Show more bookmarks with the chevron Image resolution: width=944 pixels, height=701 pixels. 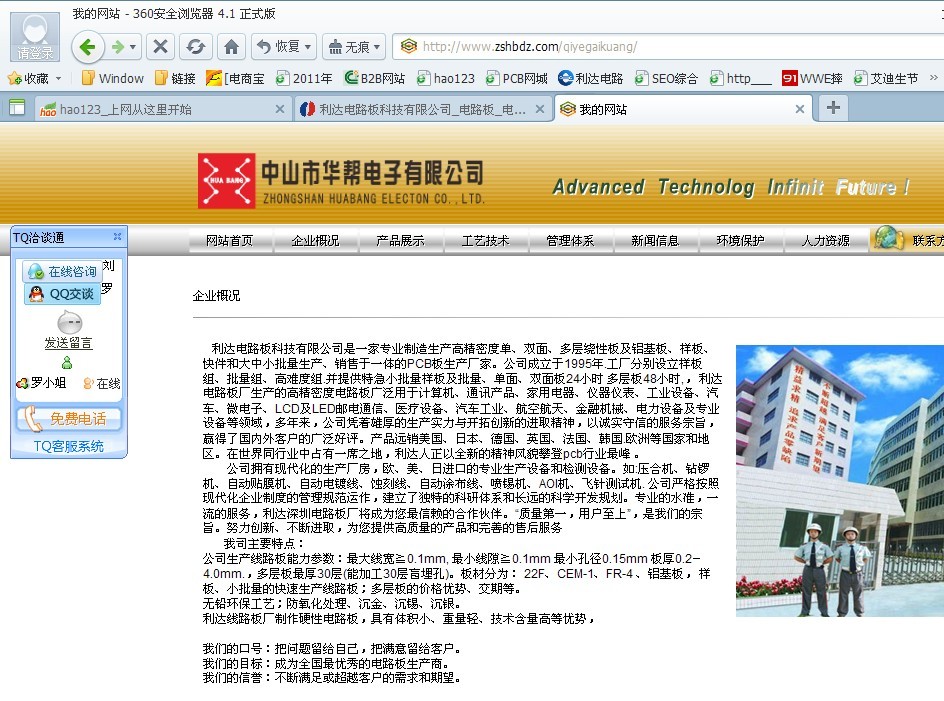click(x=934, y=78)
